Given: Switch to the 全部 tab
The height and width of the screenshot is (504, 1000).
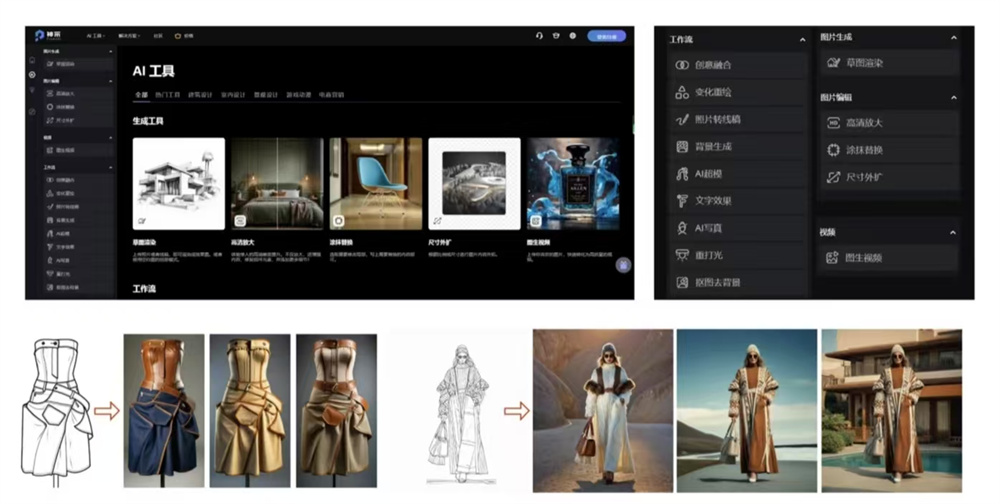Looking at the screenshot, I should [x=142, y=95].
